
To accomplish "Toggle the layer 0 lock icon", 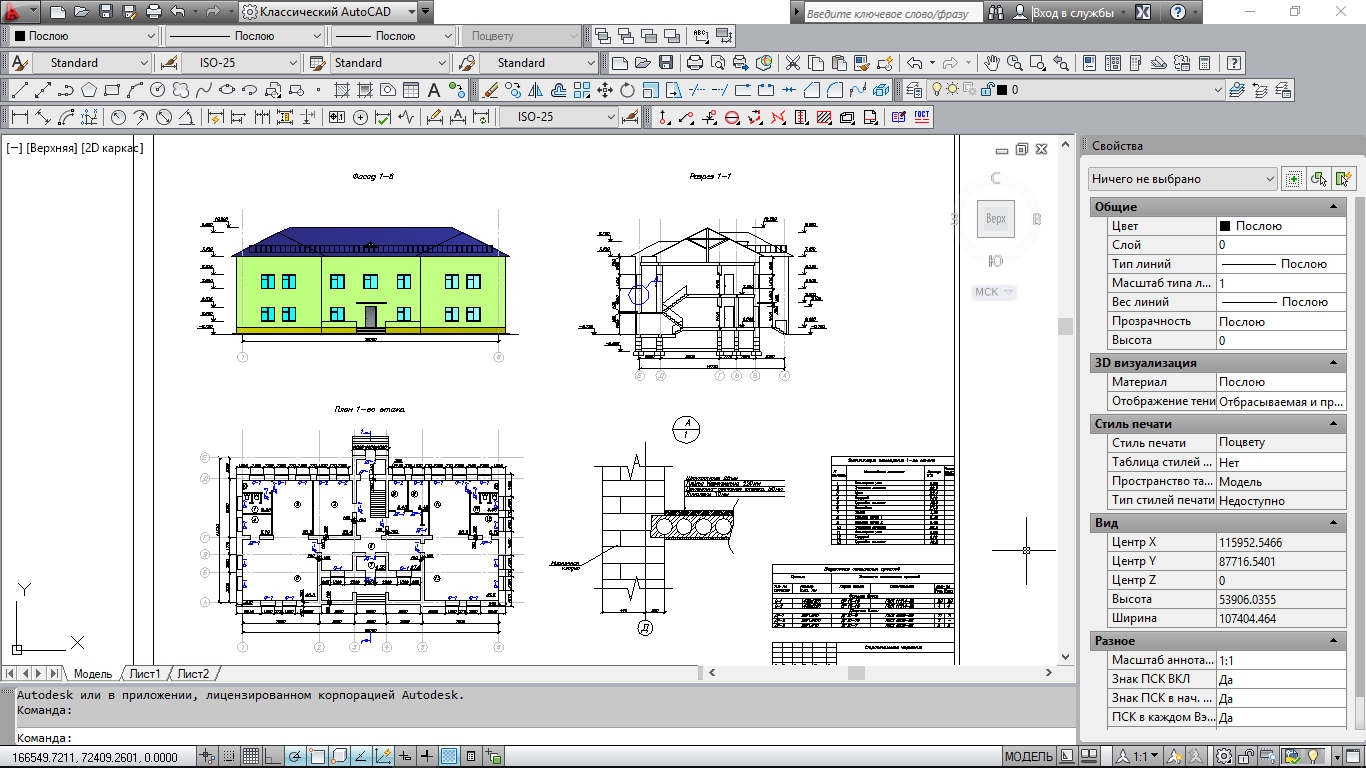I will pos(987,90).
